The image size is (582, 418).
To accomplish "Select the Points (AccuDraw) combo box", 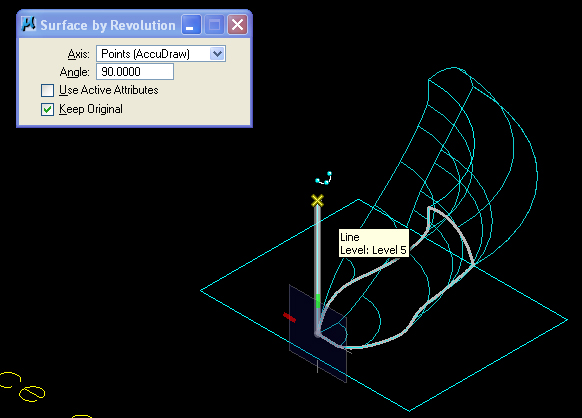I will pos(161,54).
